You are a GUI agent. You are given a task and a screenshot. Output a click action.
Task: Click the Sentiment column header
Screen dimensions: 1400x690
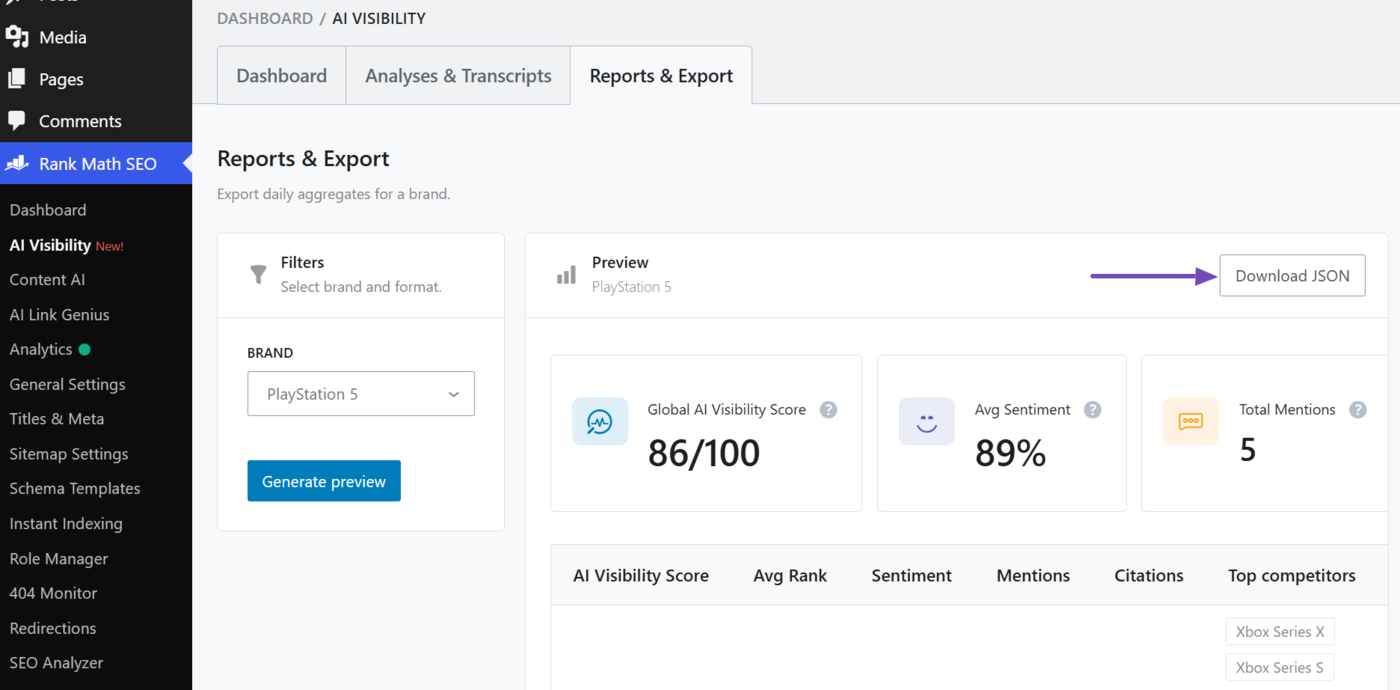coord(911,575)
